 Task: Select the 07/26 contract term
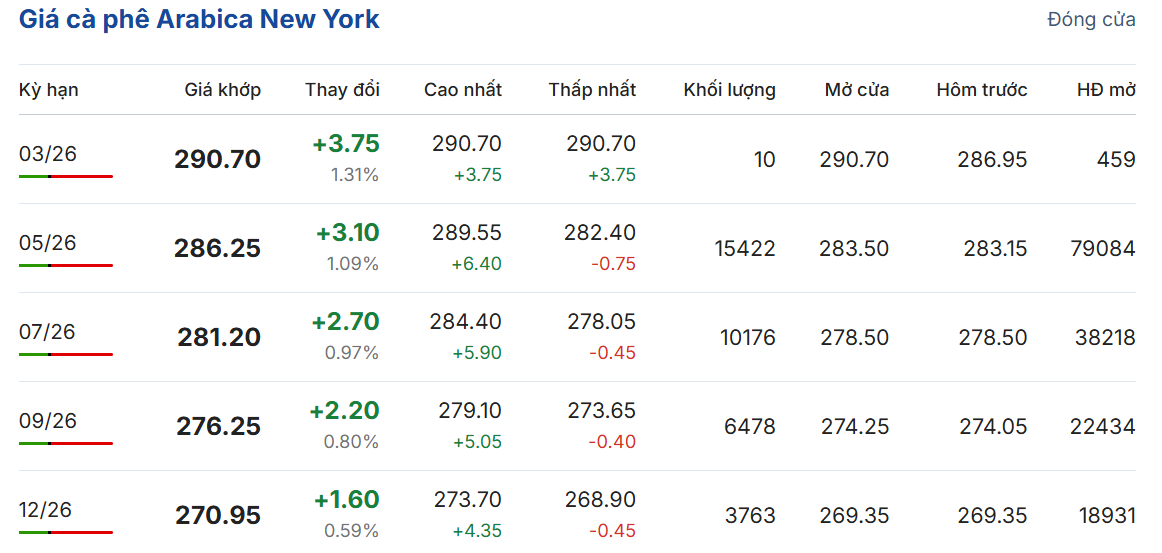tap(48, 332)
